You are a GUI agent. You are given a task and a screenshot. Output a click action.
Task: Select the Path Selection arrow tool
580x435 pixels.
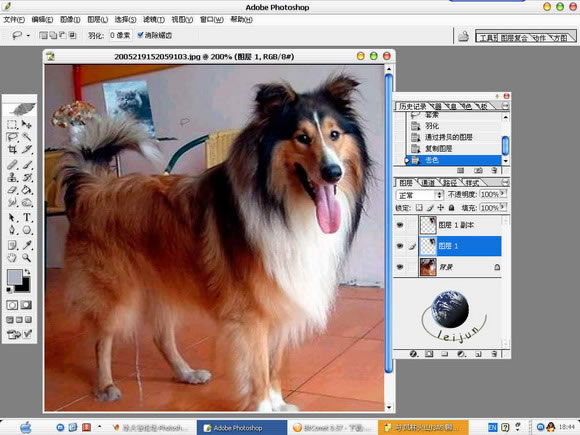(x=12, y=218)
